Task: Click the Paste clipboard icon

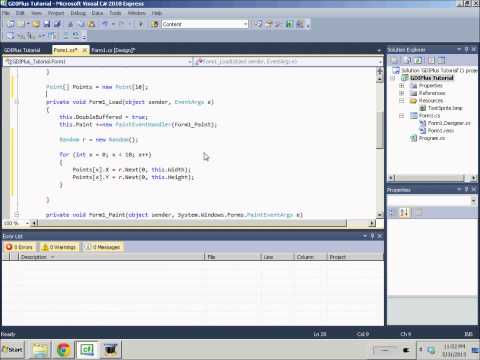Action: pos(91,24)
